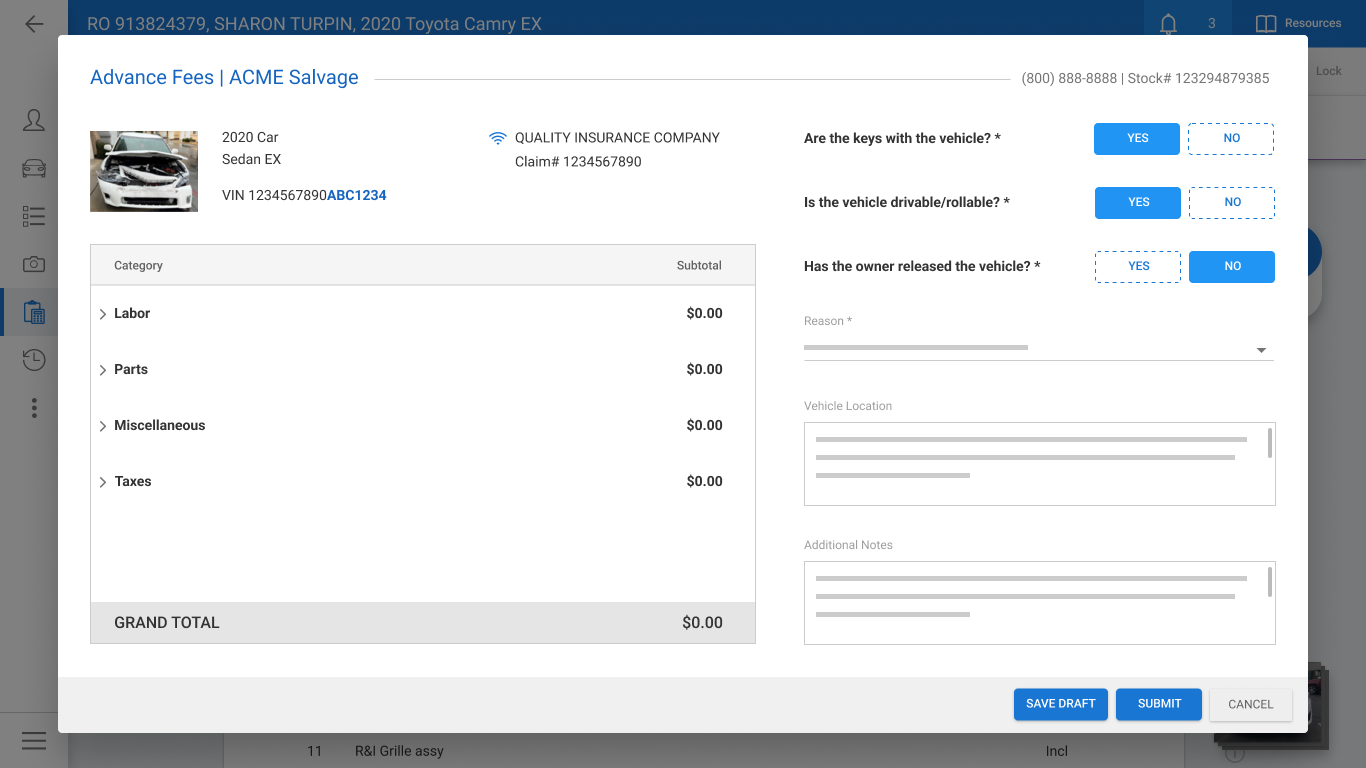The height and width of the screenshot is (768, 1366).
Task: Click the back arrow icon
Action: (34, 24)
